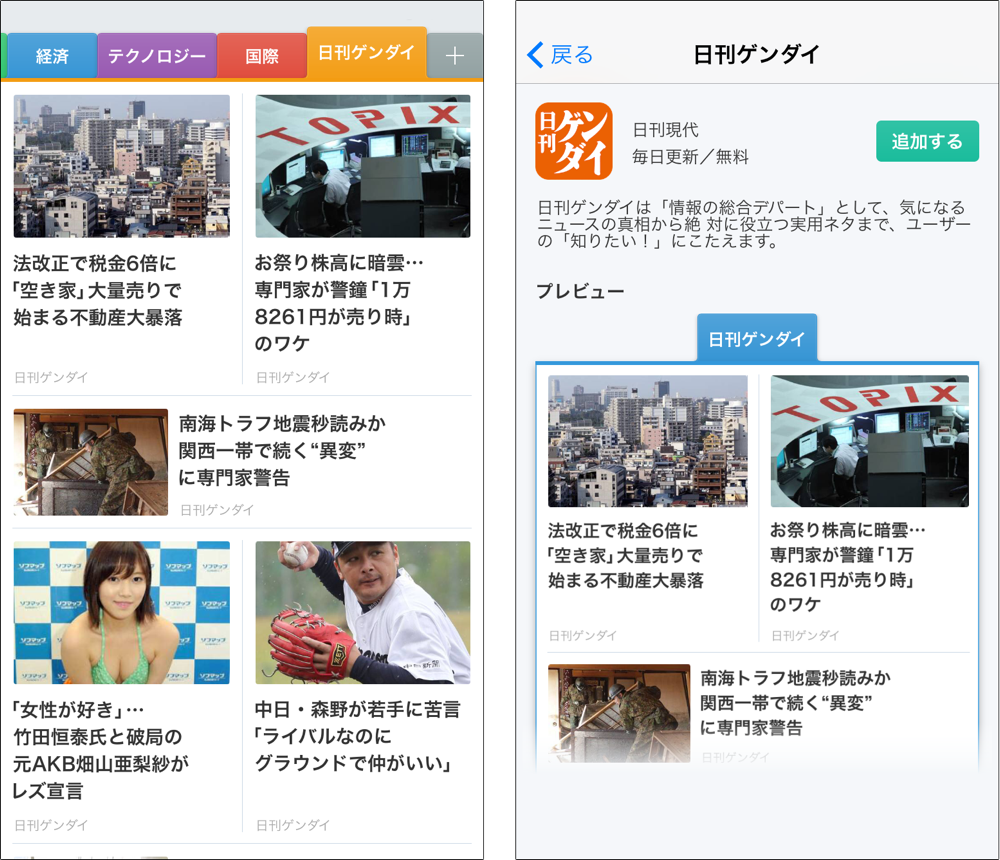Tap 日刊ゲンダイ source label under 空き家 article, left screen

coord(51,378)
